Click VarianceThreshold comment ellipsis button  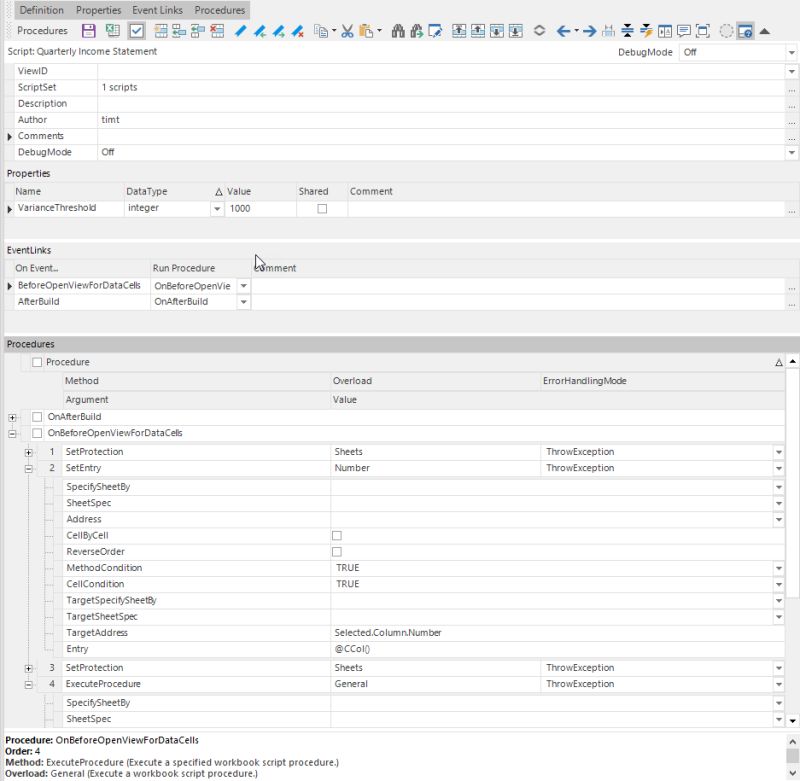click(791, 209)
